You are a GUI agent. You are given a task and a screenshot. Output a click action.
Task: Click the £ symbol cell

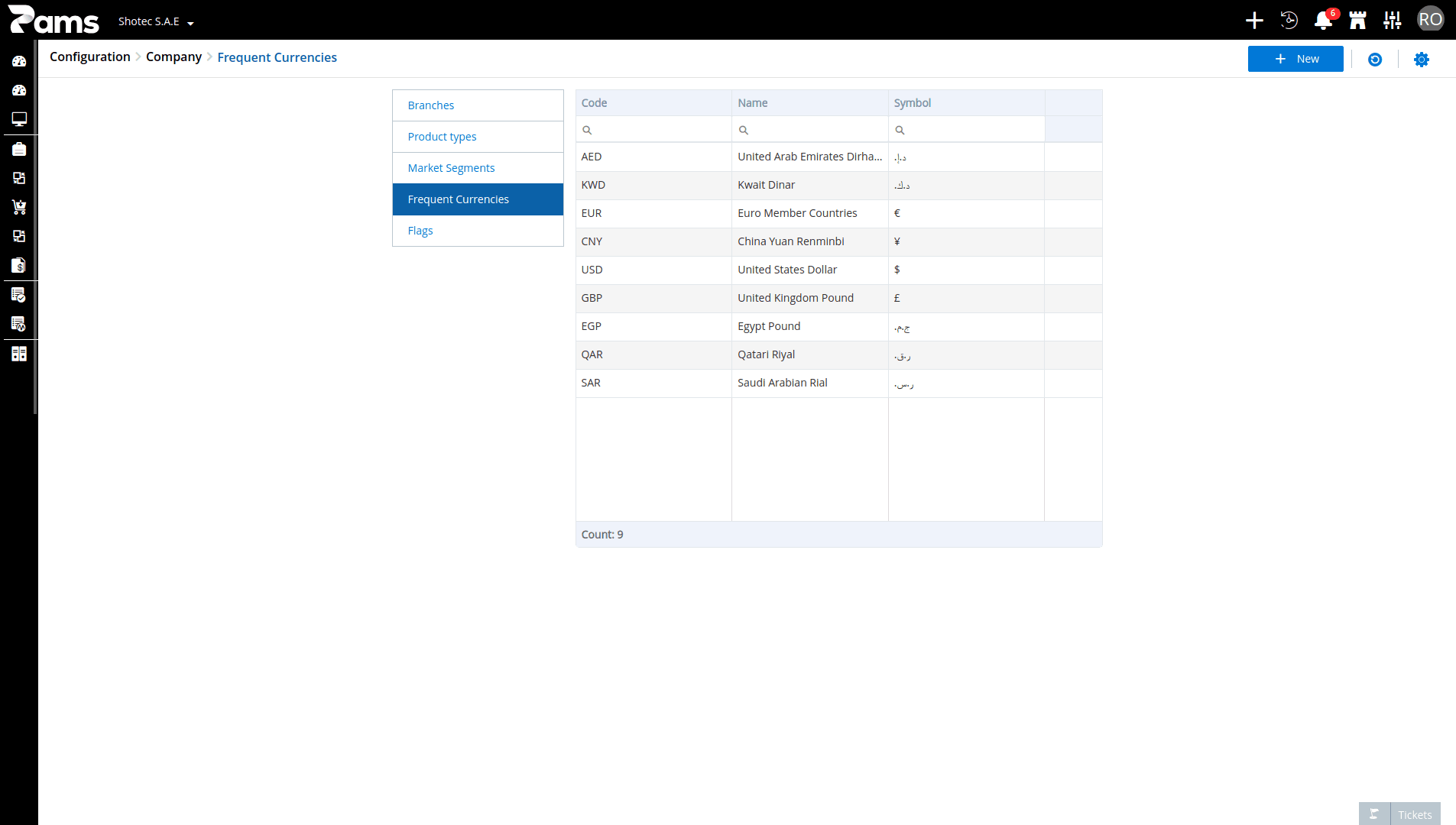tap(966, 298)
